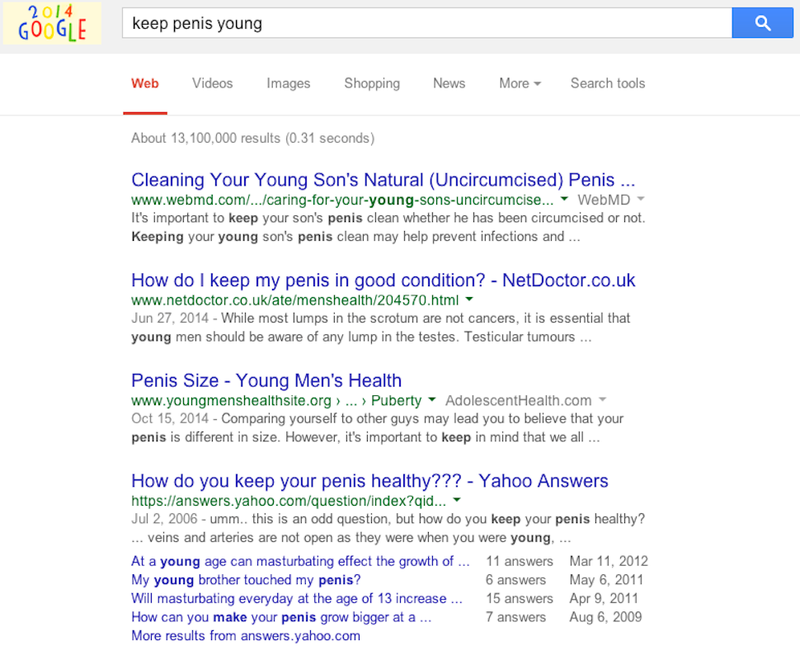800x660 pixels.
Task: Expand green arrow next to webmd.com URL
Action: click(564, 199)
